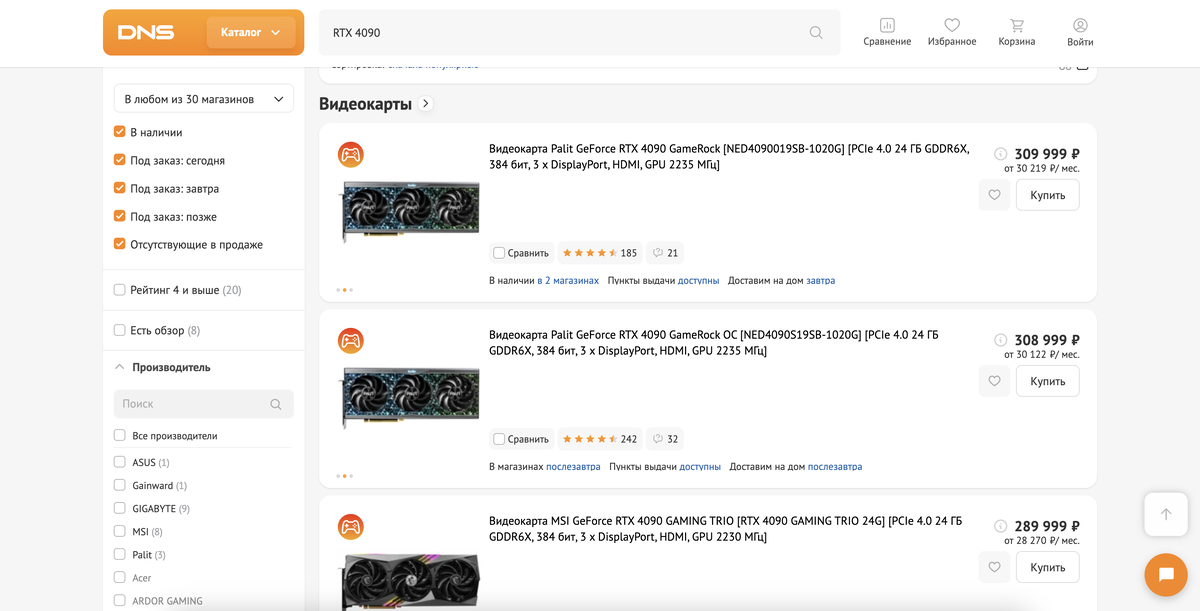Open в 2 магазинах availability link
Screen dimensions: 1200x611
pos(568,281)
